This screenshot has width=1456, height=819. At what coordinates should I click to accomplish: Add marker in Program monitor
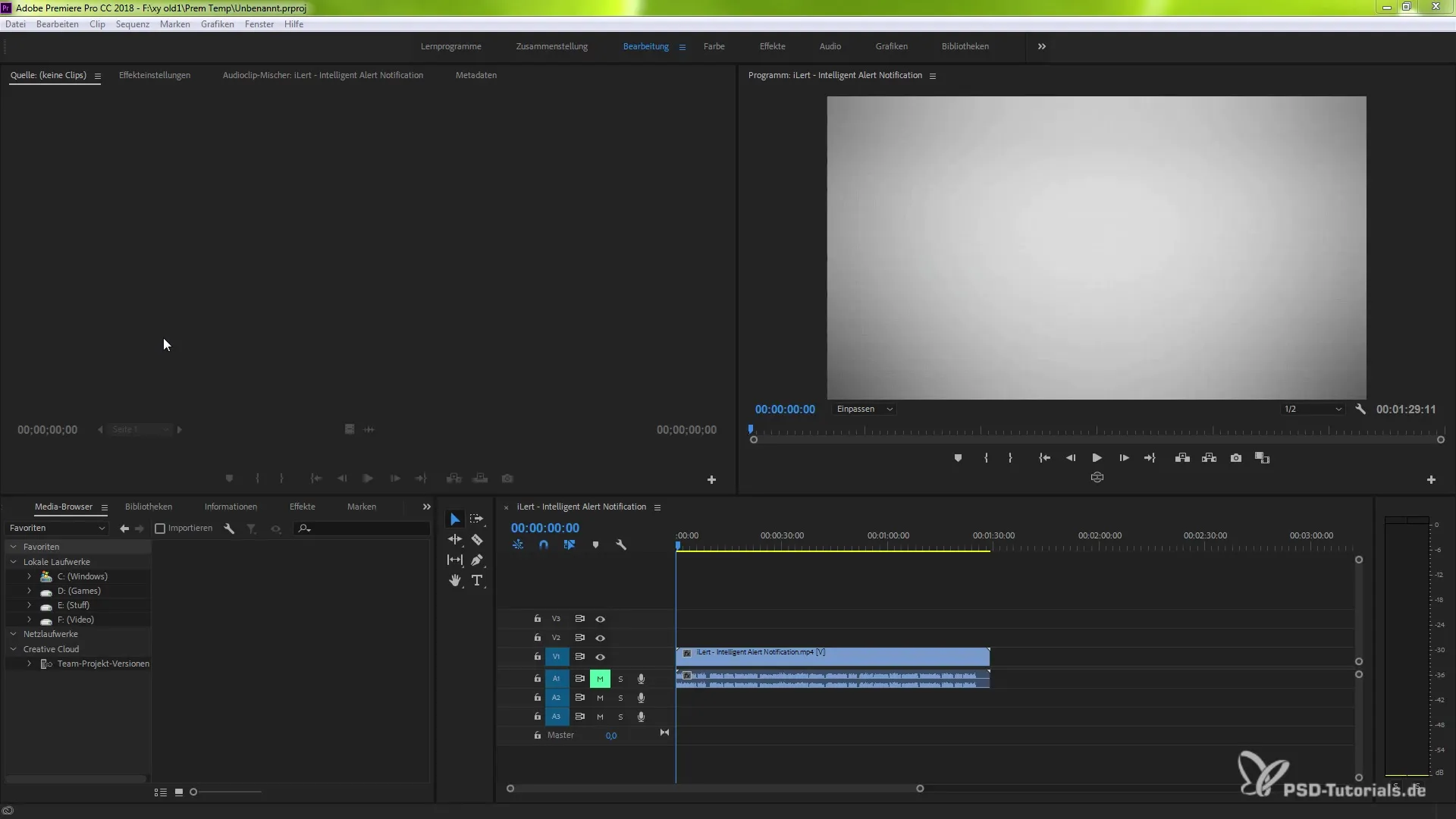[958, 458]
